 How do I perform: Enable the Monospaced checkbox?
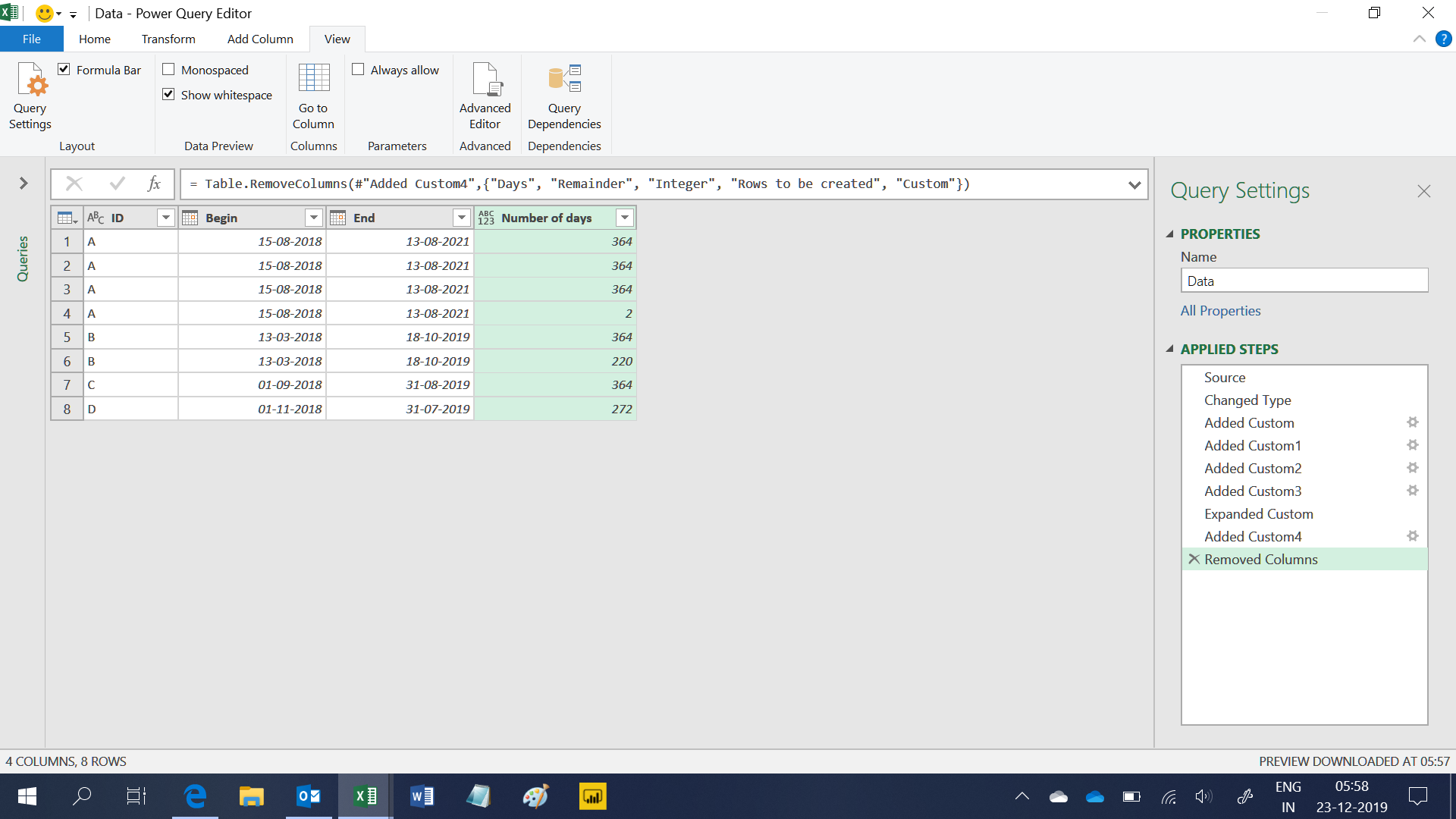(x=168, y=69)
